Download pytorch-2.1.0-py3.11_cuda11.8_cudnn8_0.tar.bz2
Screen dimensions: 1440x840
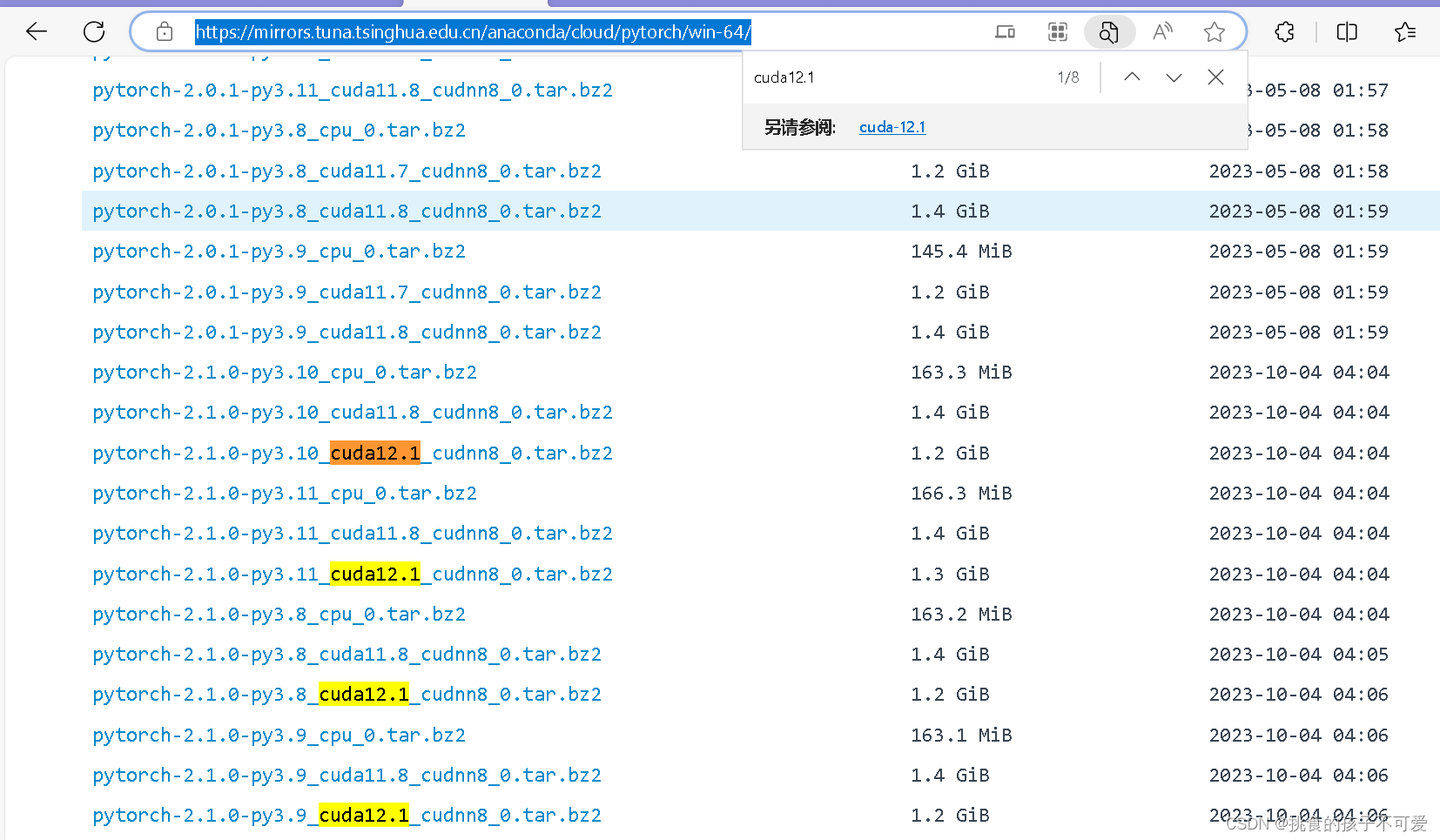353,534
